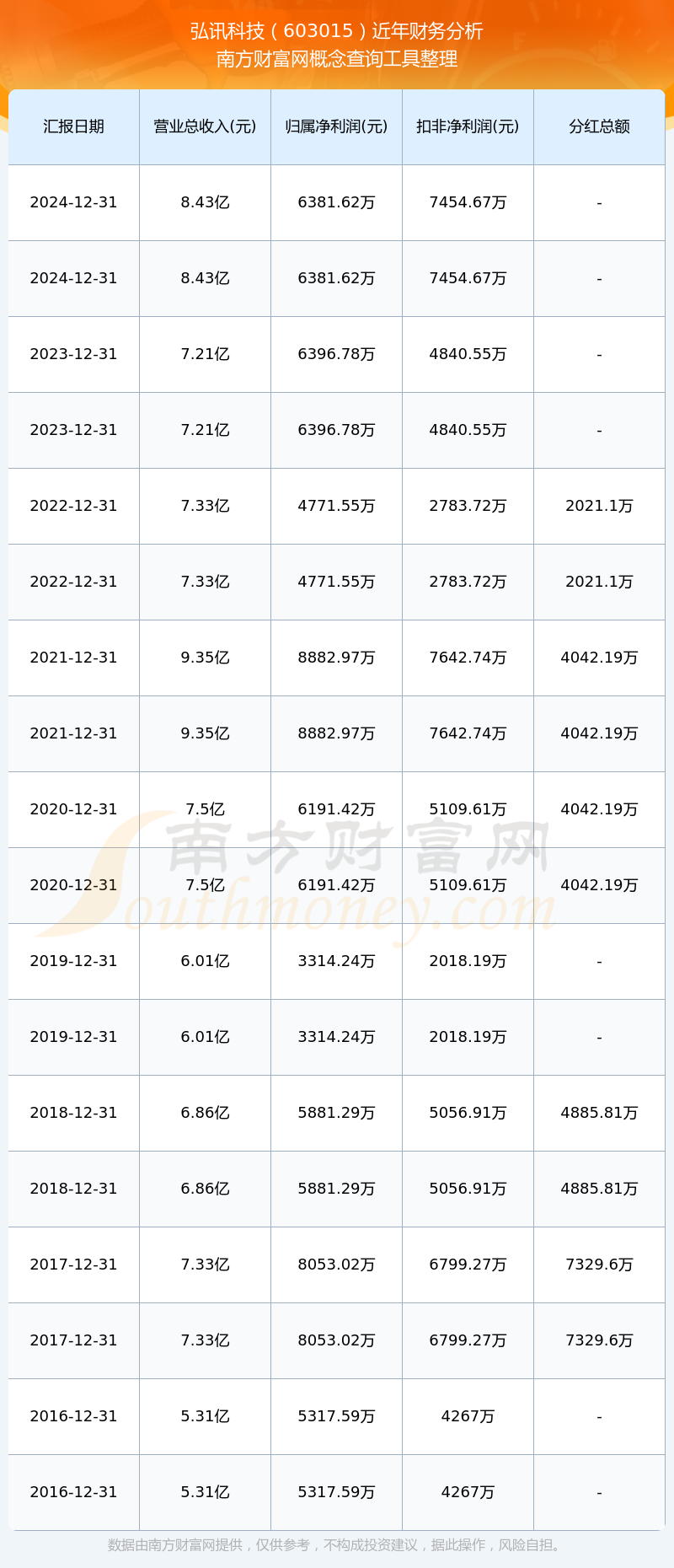Select the 扣非净利润(元) column header
The height and width of the screenshot is (1568, 674).
tap(468, 126)
